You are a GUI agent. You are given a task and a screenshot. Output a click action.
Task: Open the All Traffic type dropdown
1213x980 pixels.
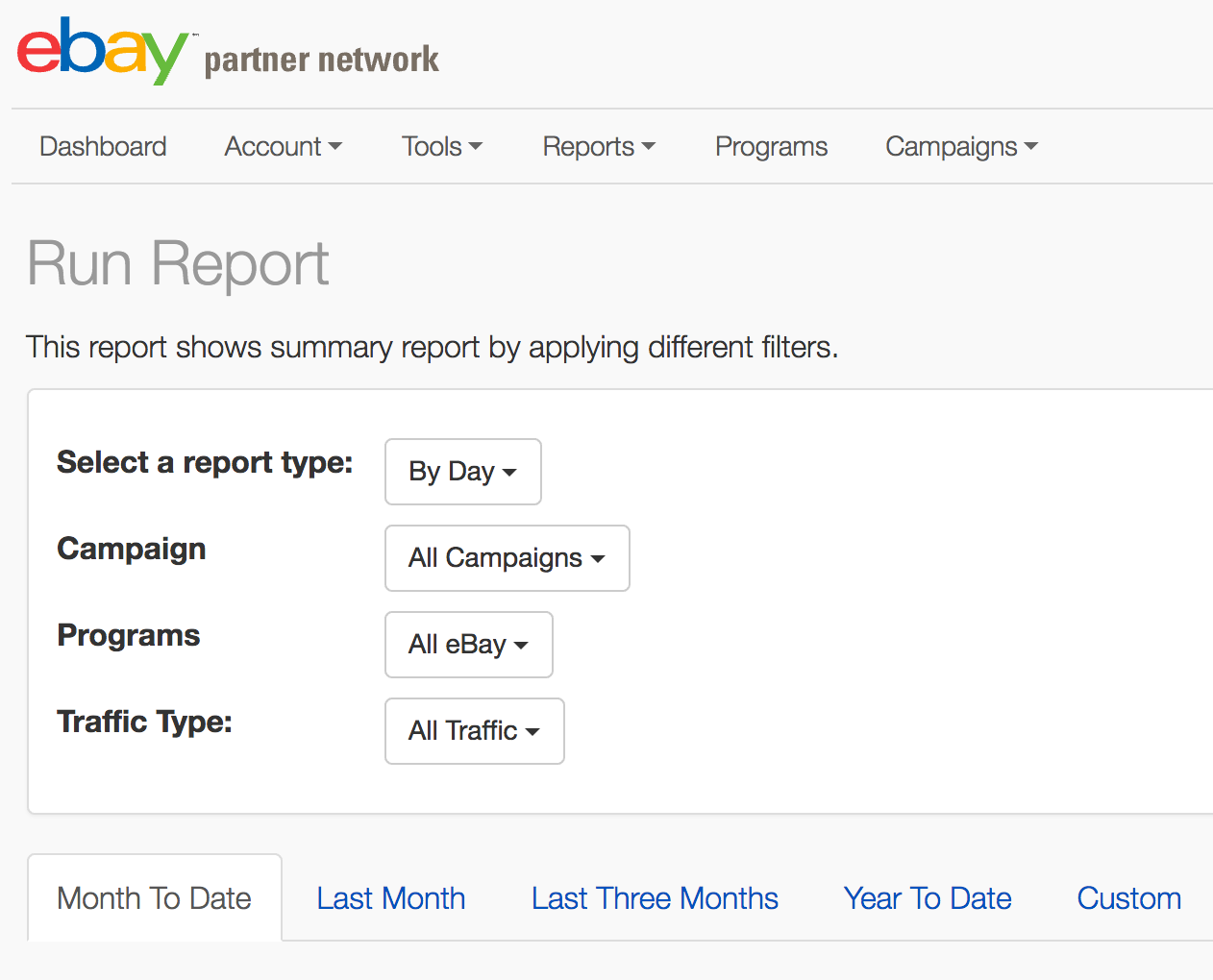click(475, 731)
